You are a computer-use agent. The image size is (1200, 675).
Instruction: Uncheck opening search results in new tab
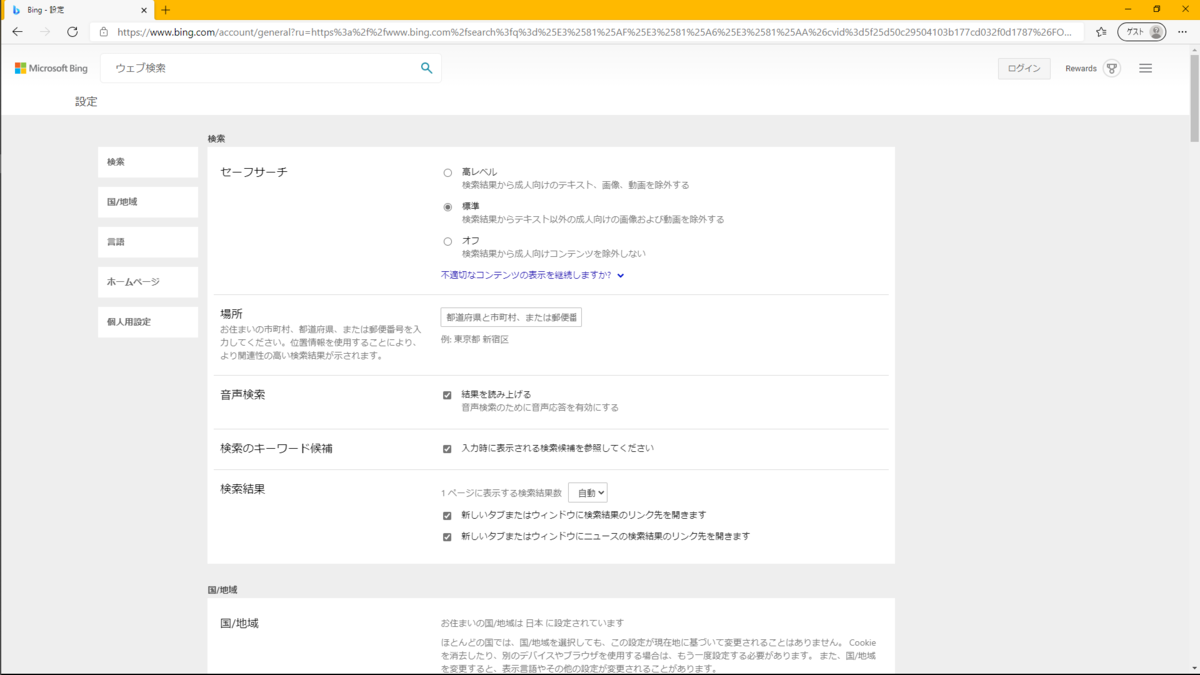pyautogui.click(x=448, y=514)
